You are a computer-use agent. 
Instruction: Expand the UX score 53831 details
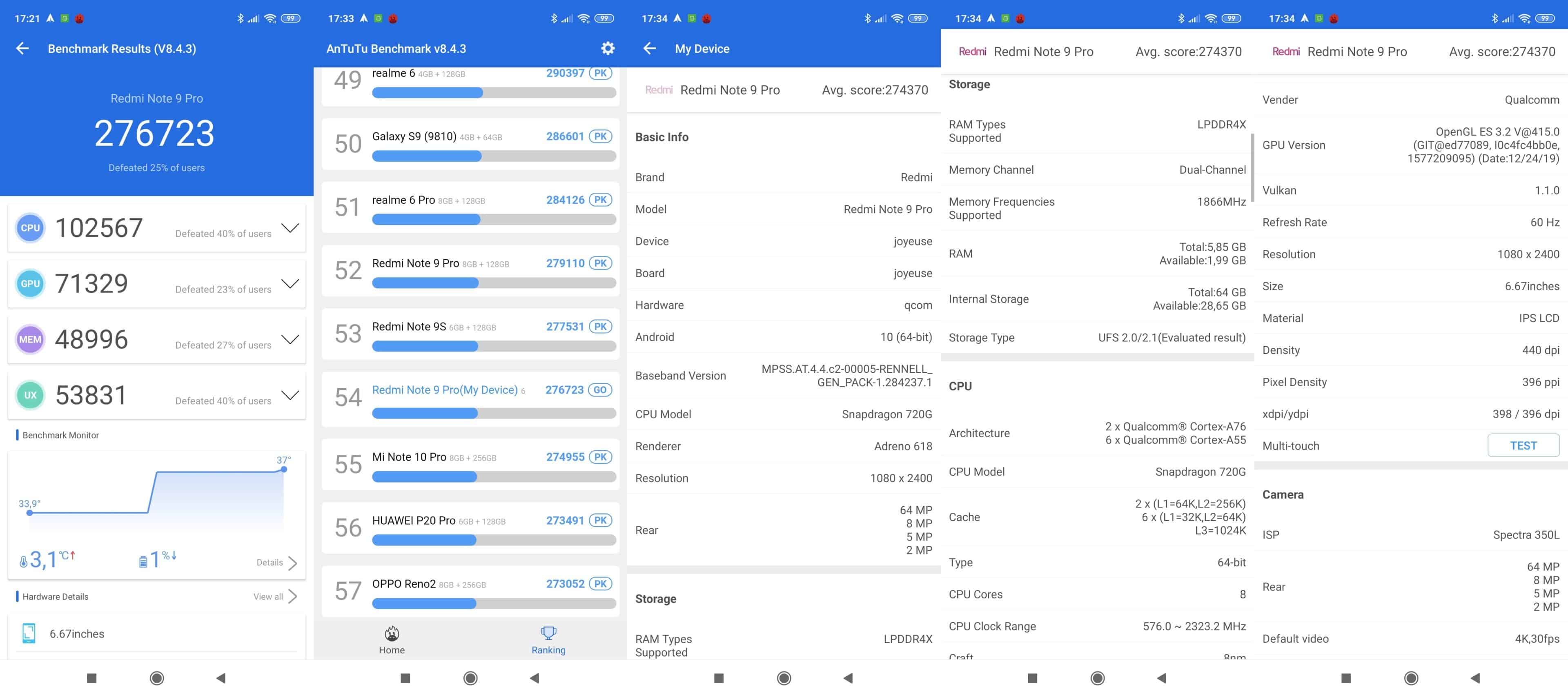pos(290,395)
